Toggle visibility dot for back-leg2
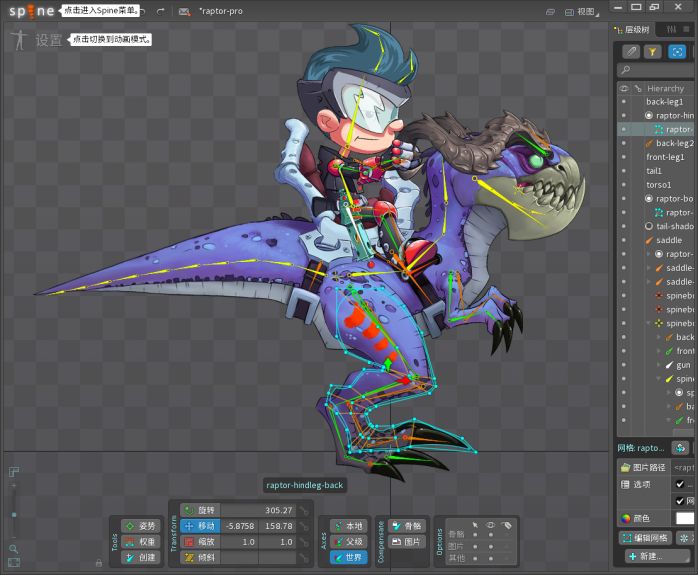 pos(623,143)
